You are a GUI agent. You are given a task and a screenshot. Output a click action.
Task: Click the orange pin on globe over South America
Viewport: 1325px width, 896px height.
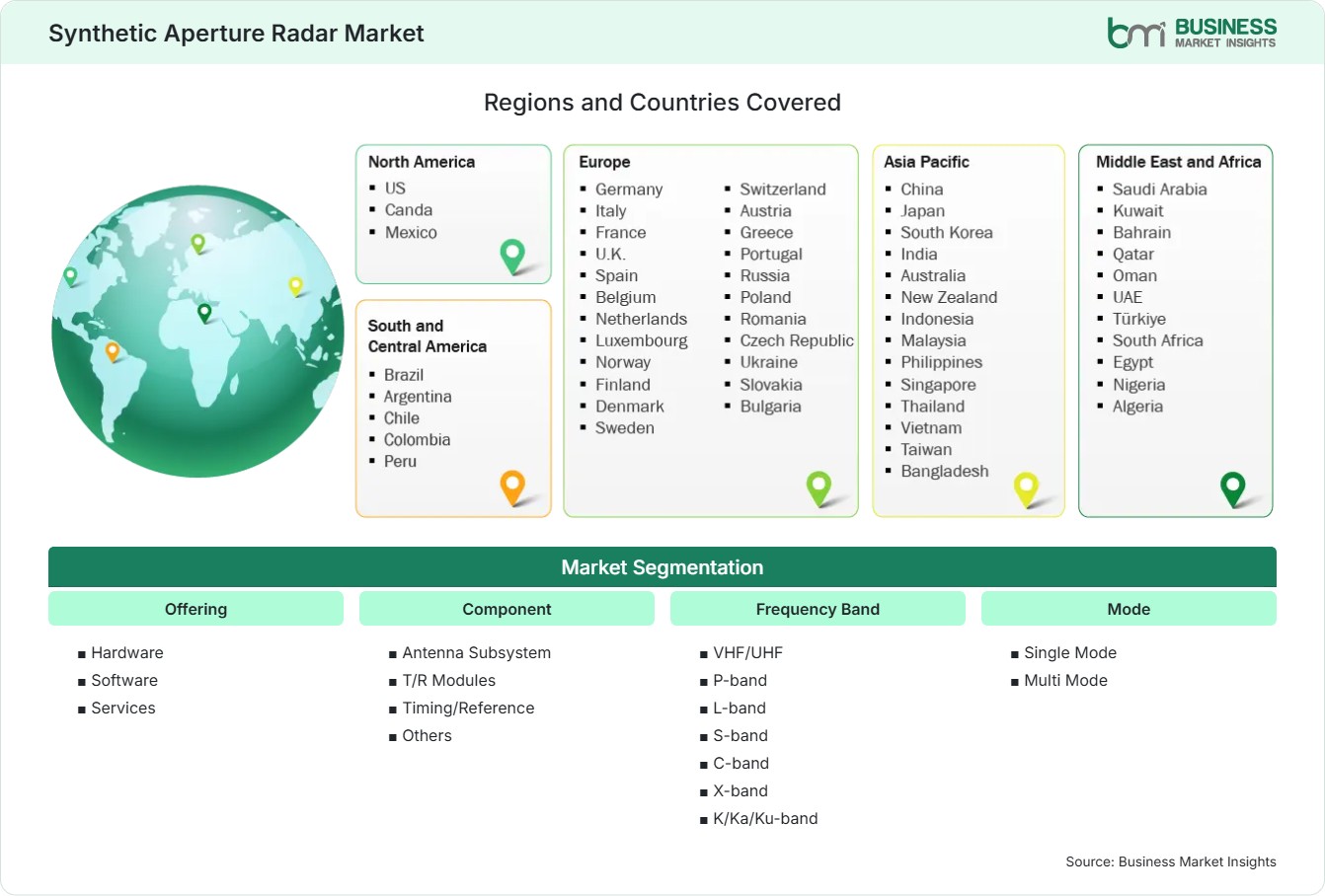coord(113,351)
